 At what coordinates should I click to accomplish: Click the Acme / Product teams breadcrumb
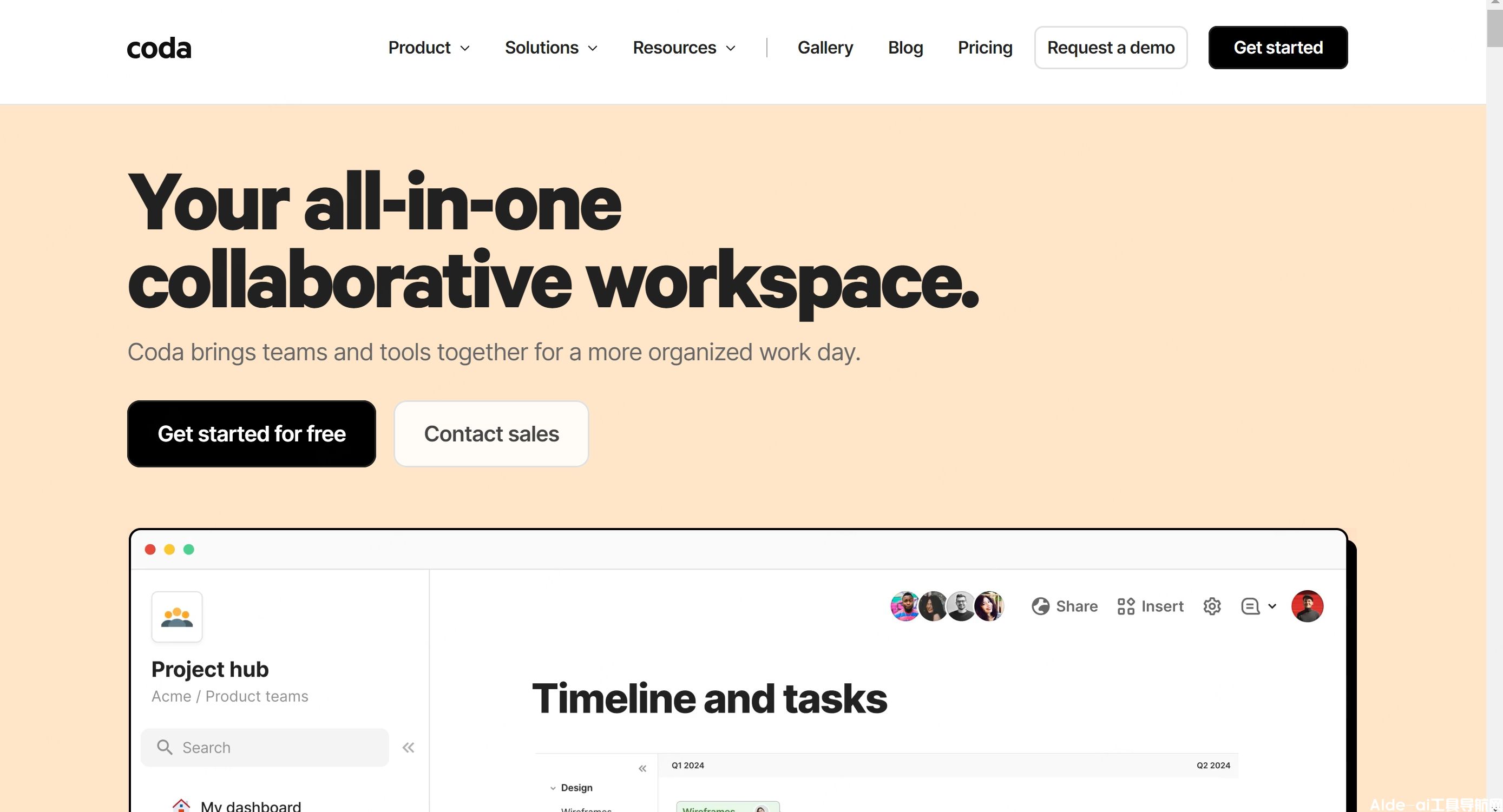[229, 696]
